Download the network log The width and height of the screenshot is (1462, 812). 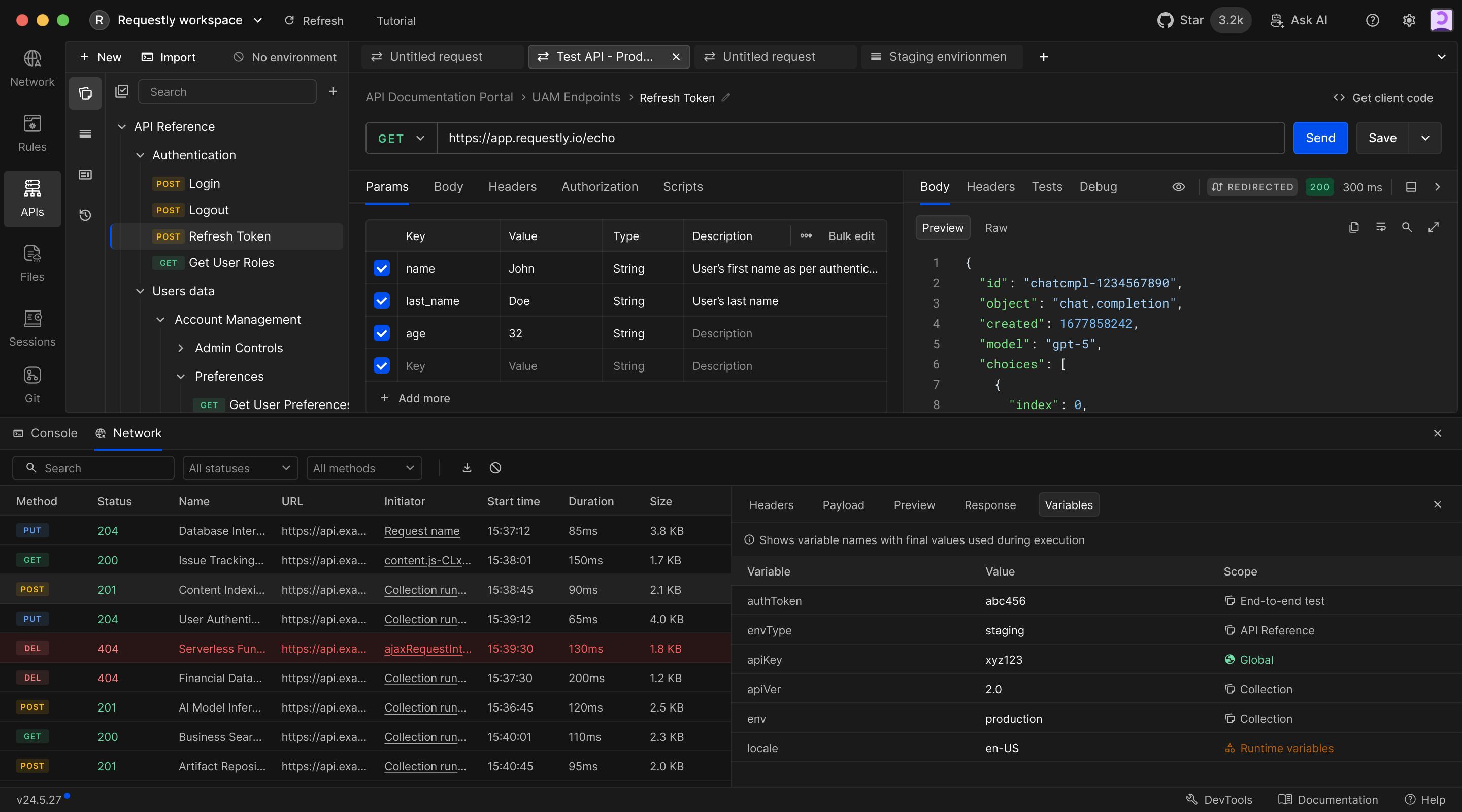point(467,467)
